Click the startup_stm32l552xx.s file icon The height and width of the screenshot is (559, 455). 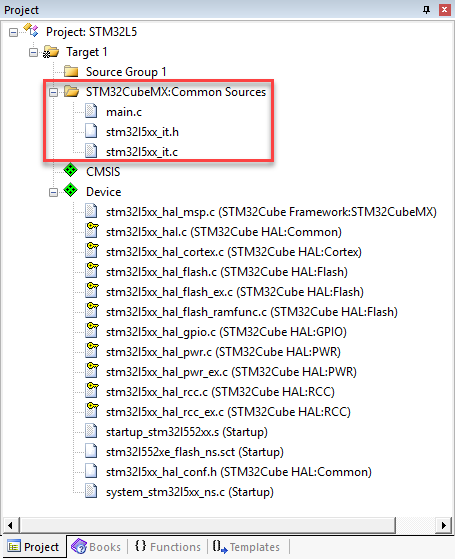[91, 431]
